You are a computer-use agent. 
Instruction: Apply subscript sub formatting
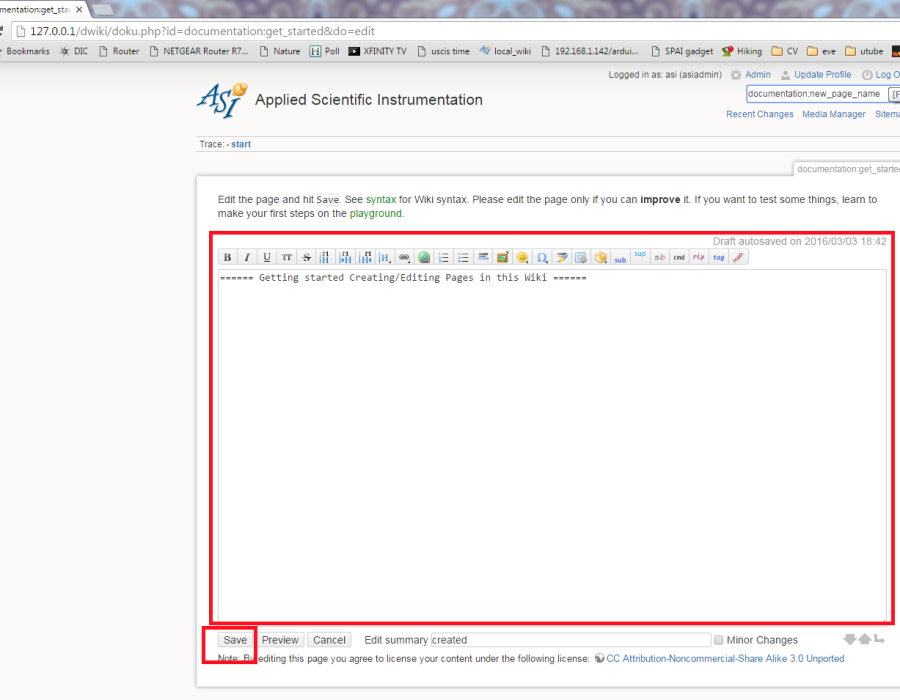click(x=620, y=258)
